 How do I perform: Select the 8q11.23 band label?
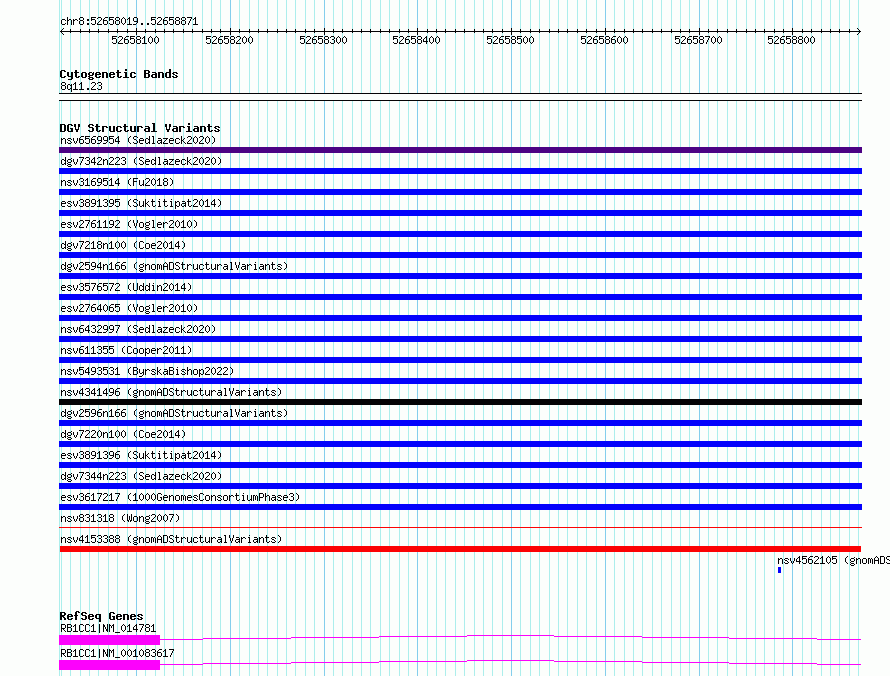point(81,86)
